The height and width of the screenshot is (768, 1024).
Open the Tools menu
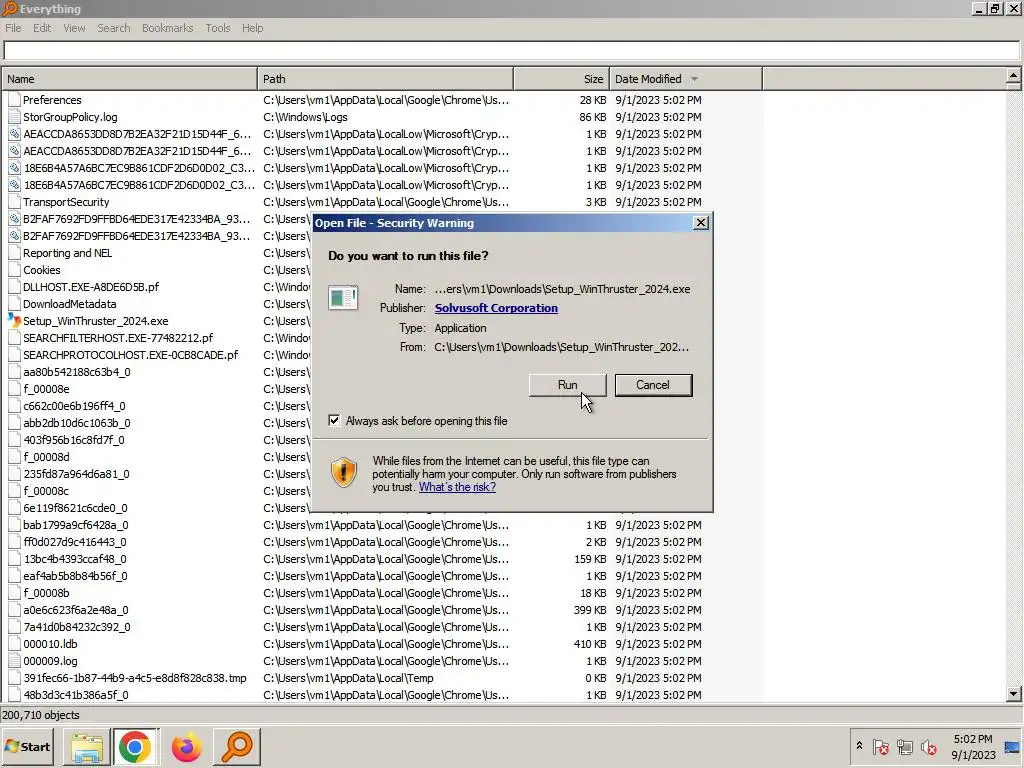pos(217,28)
